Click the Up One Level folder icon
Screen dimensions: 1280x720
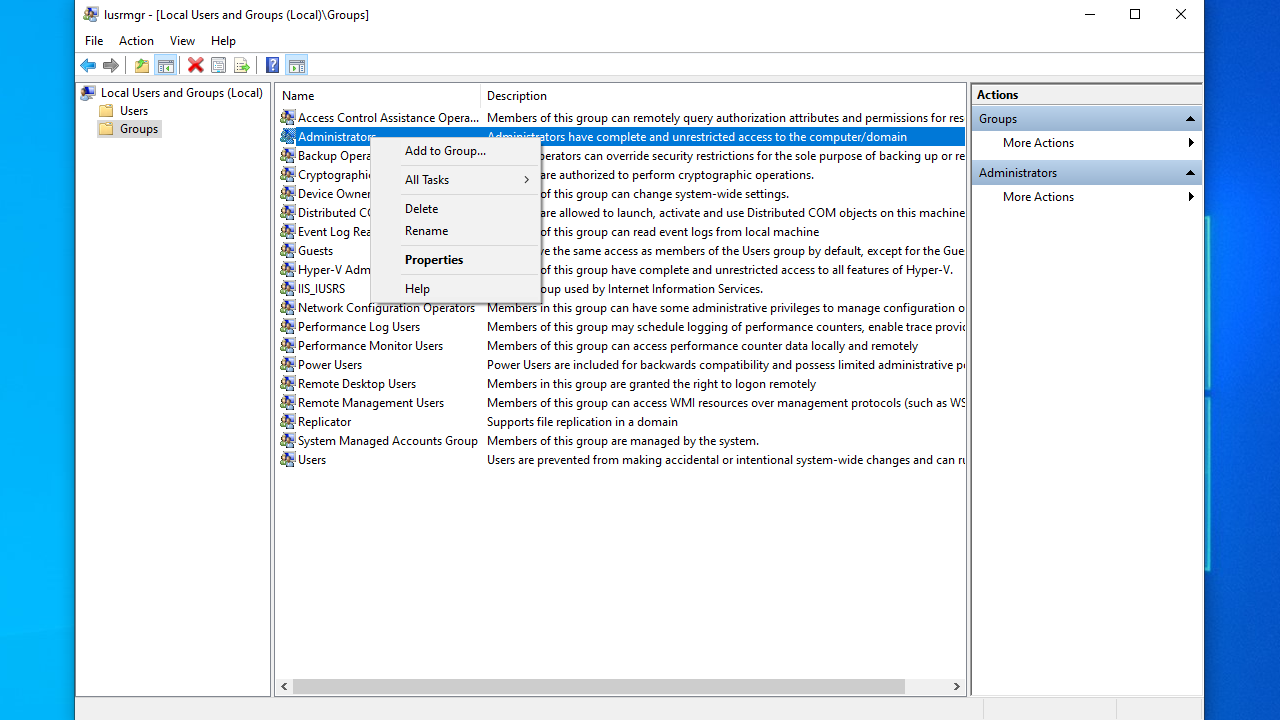point(142,66)
